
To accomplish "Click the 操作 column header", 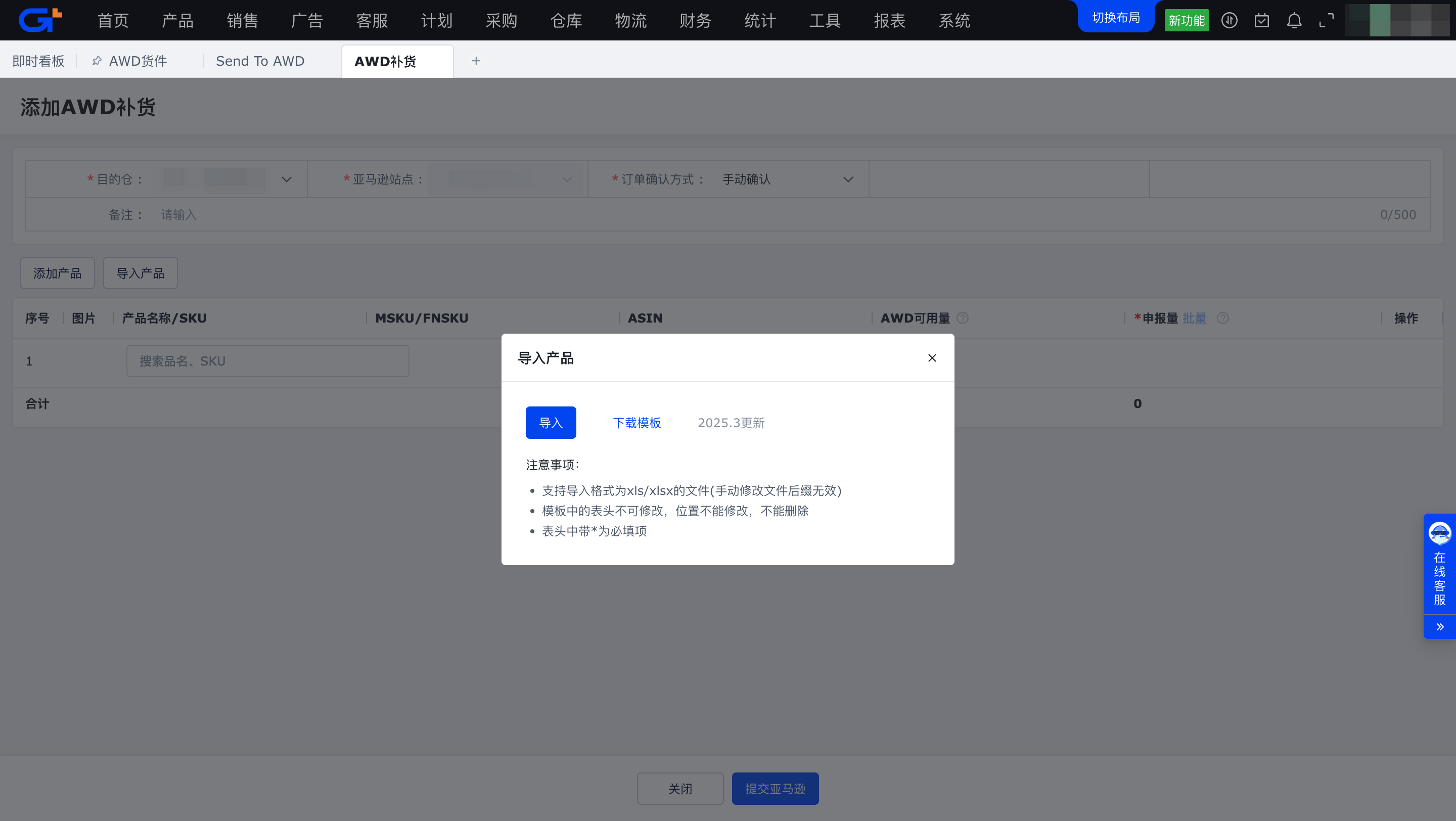I will tap(1405, 318).
